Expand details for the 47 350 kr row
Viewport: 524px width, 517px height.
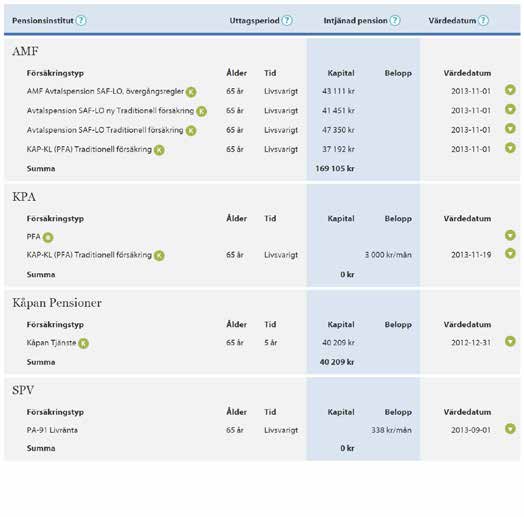click(x=510, y=128)
